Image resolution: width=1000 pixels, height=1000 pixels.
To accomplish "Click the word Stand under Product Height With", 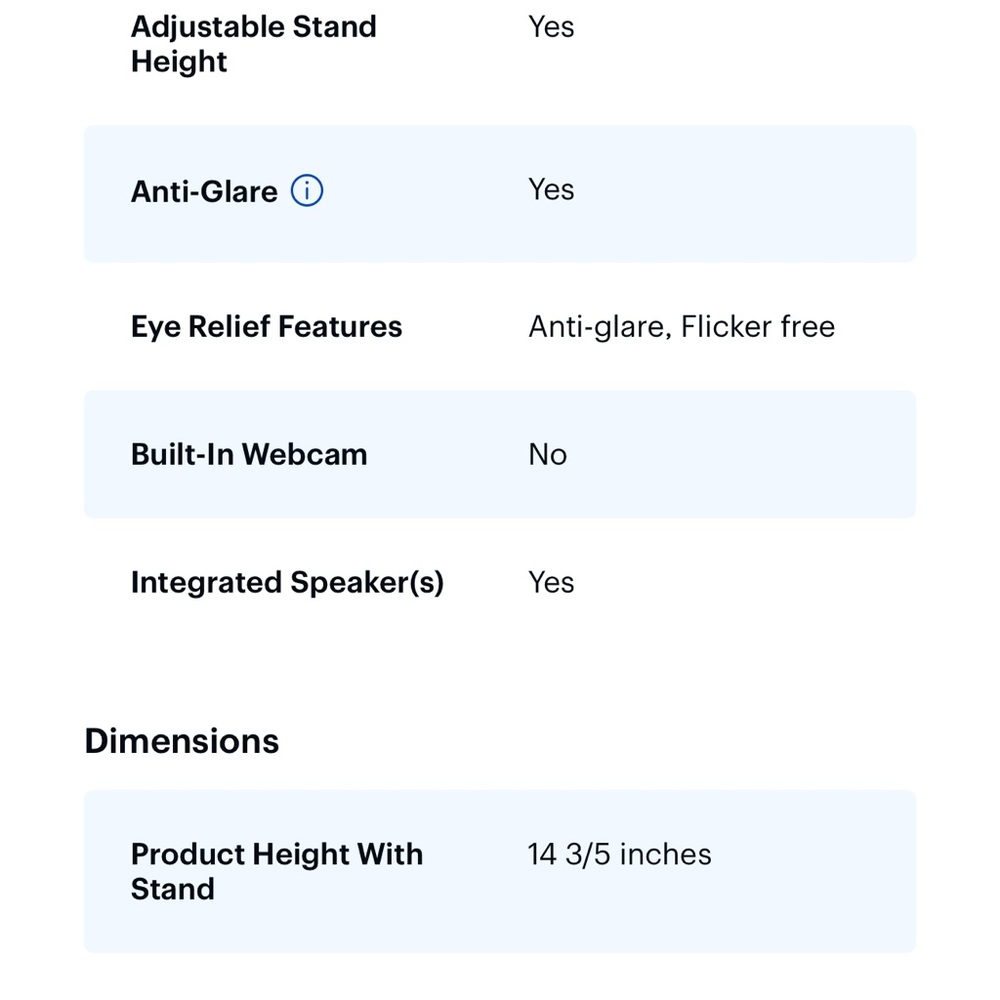I will coord(173,889).
